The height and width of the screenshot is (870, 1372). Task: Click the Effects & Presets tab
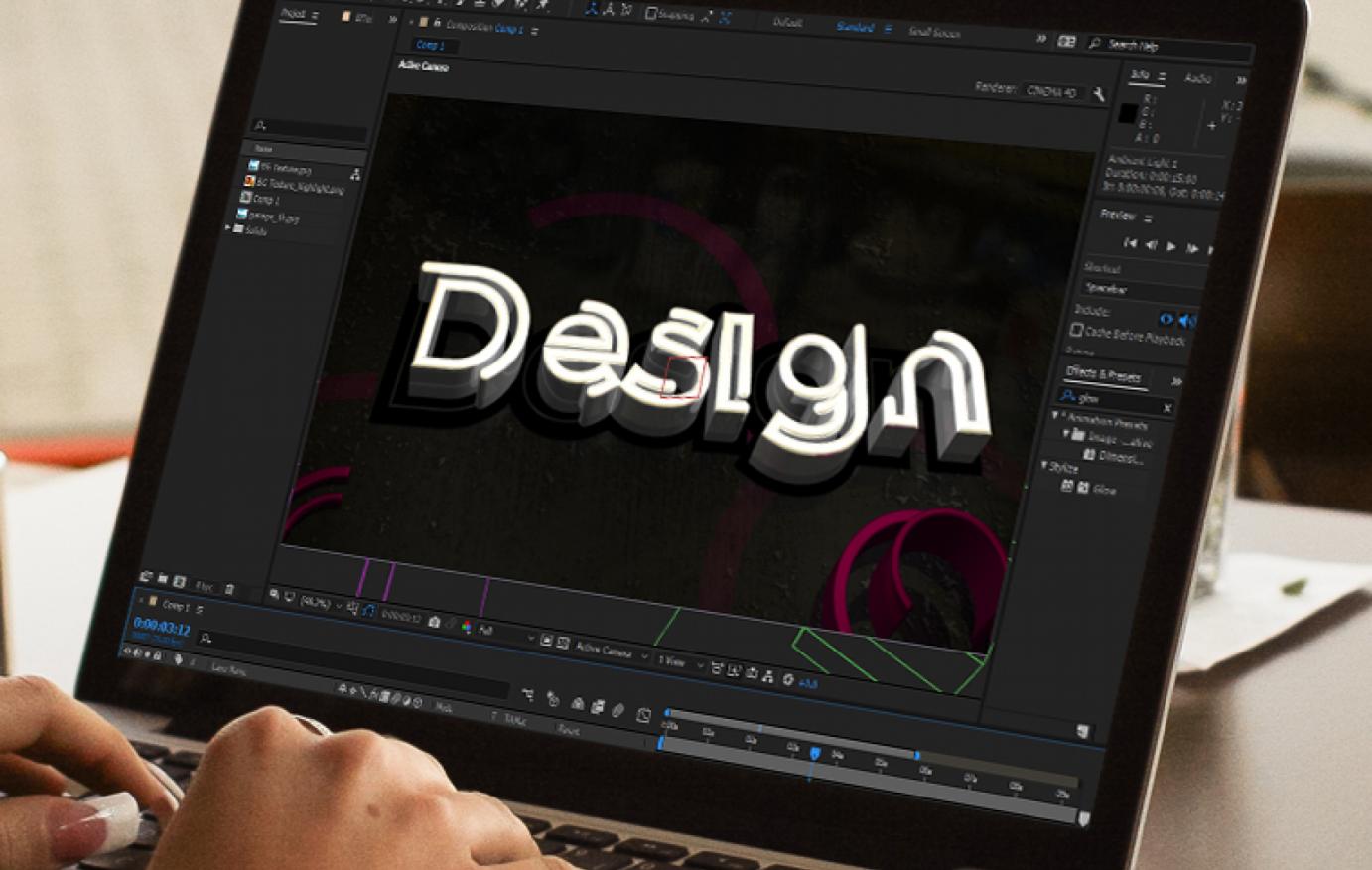coord(1103,375)
